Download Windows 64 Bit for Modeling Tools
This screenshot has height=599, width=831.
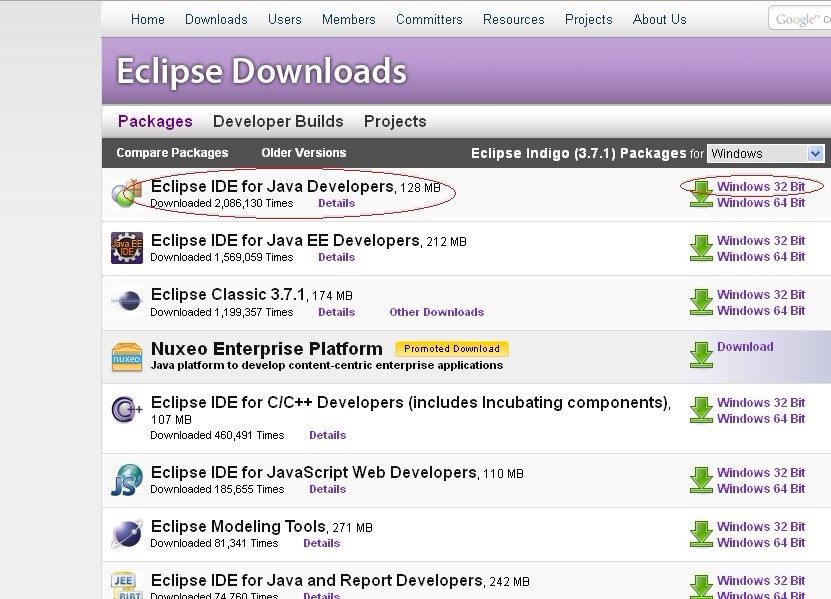pyautogui.click(x=761, y=543)
